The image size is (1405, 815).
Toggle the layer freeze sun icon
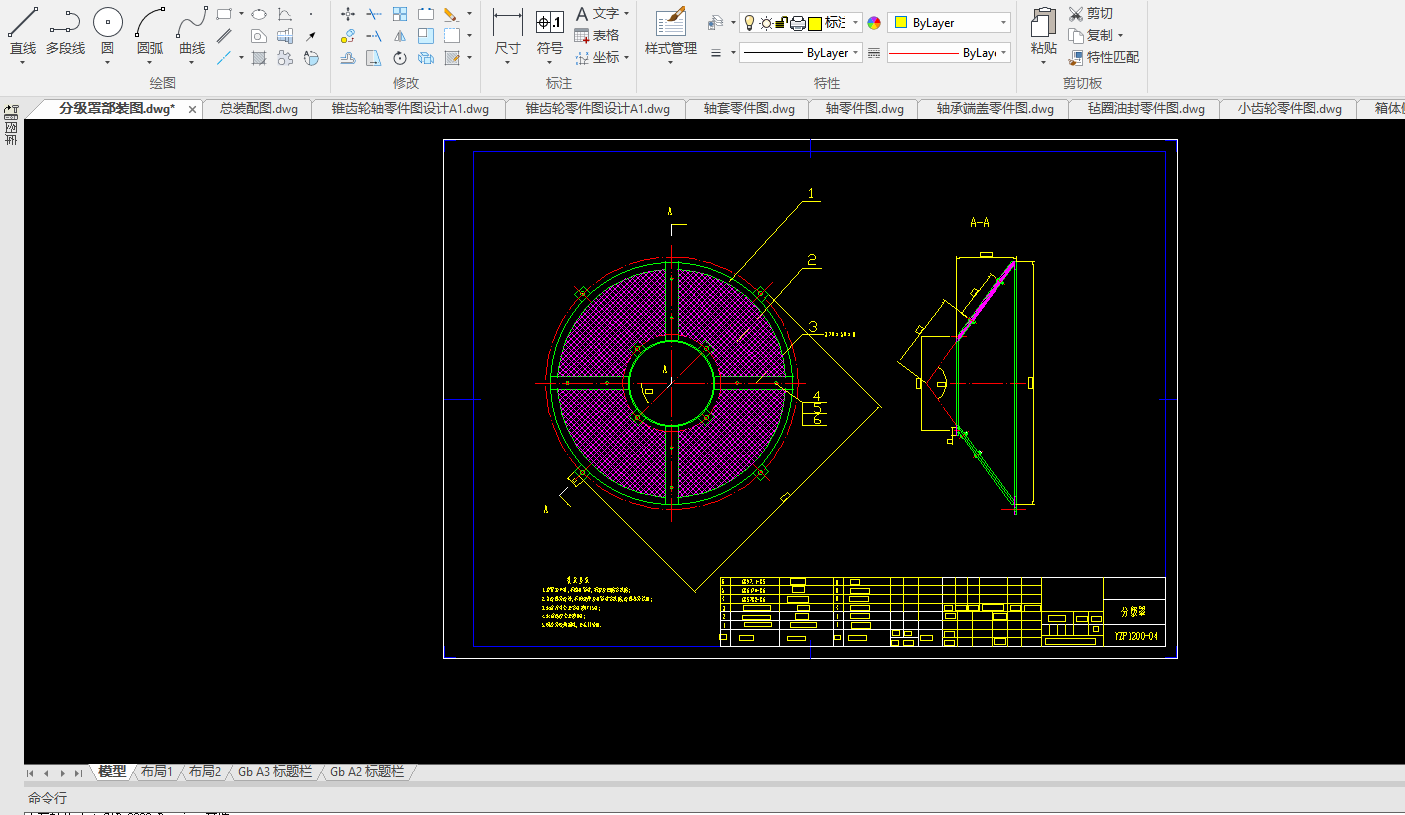pos(765,23)
